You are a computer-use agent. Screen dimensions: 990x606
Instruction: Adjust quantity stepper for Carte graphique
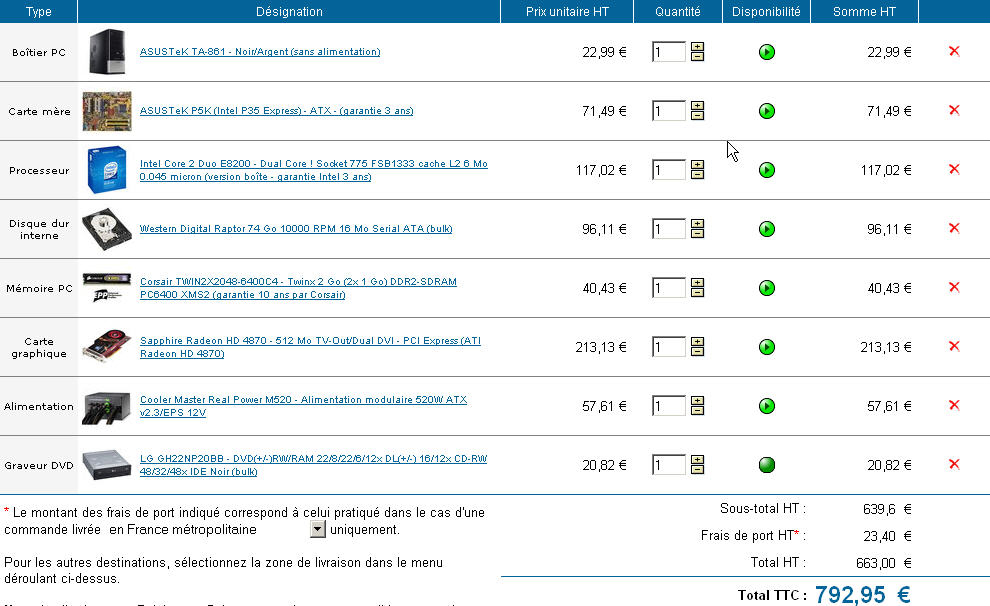tap(697, 347)
